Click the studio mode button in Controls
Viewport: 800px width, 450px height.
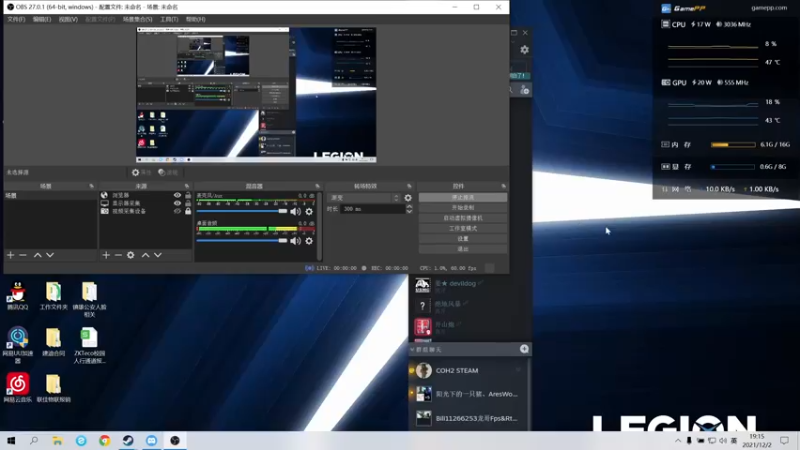(x=463, y=228)
